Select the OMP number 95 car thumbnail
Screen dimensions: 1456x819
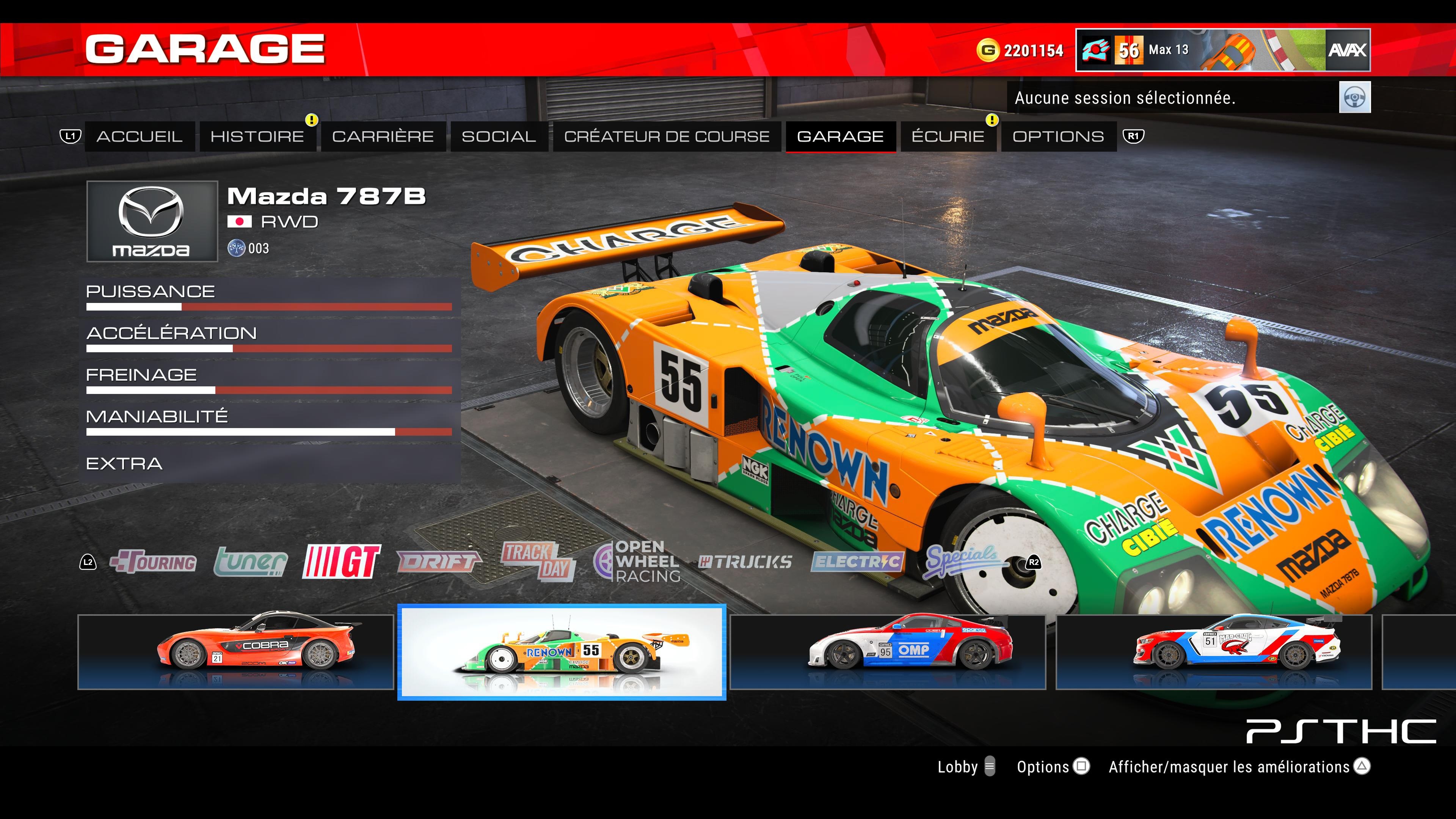click(x=888, y=652)
